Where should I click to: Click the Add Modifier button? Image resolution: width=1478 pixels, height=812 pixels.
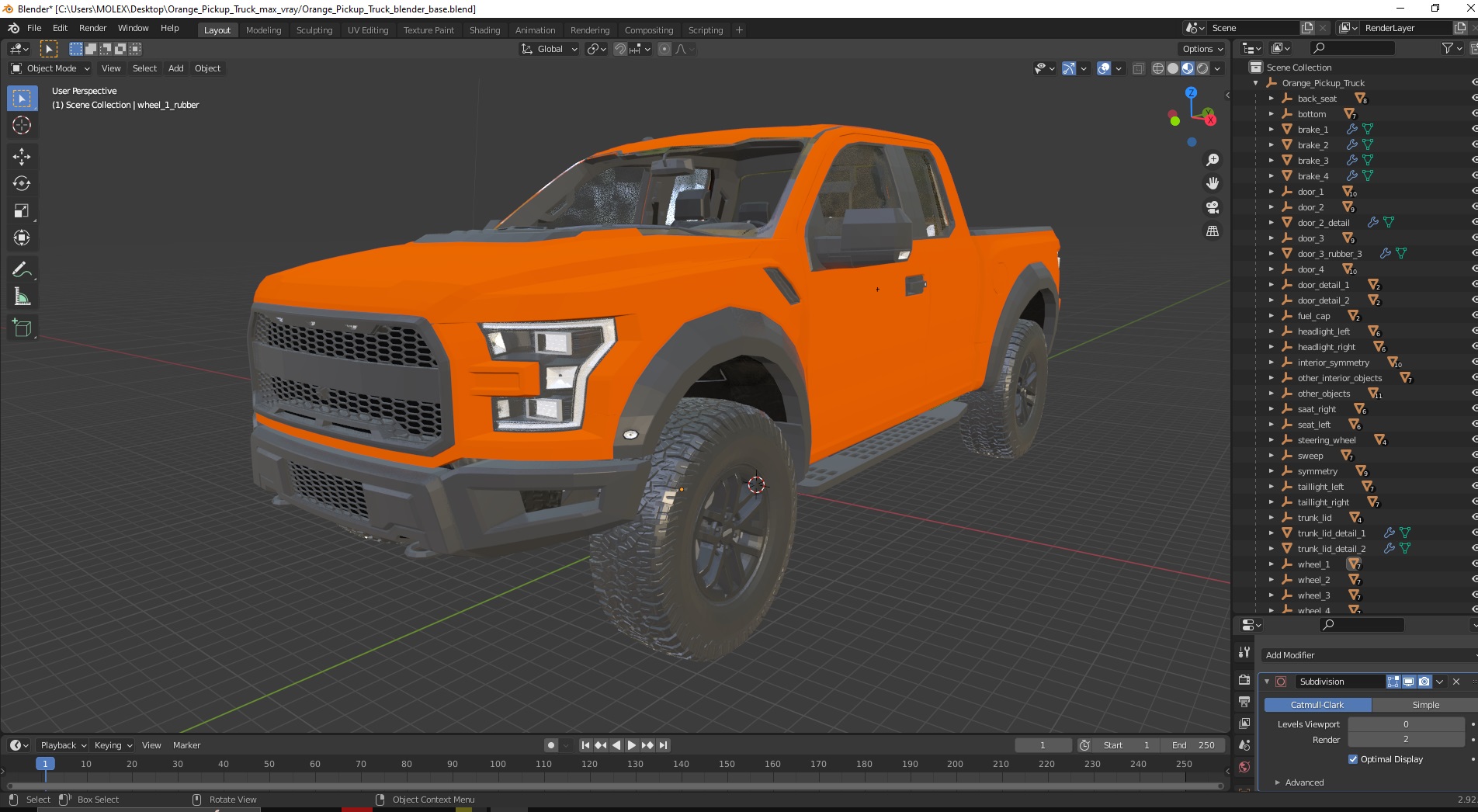coord(1369,655)
